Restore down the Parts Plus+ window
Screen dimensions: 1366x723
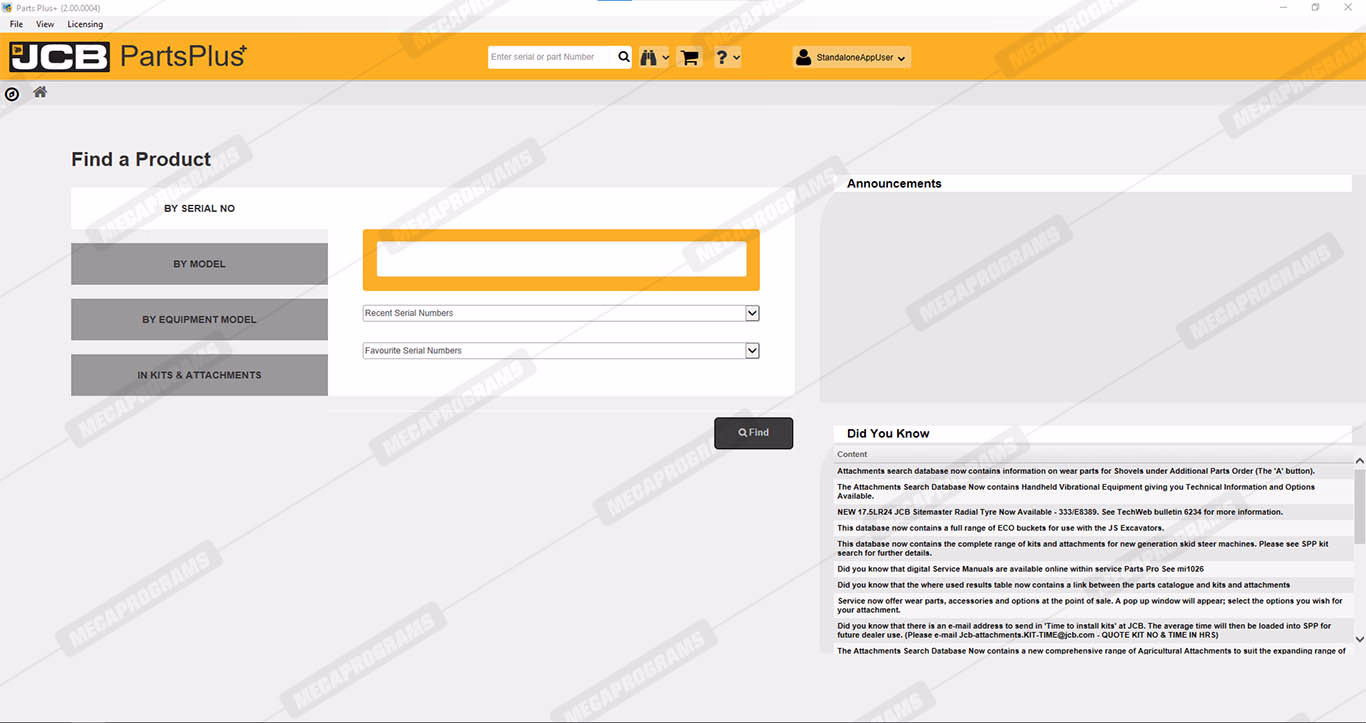[1315, 7]
